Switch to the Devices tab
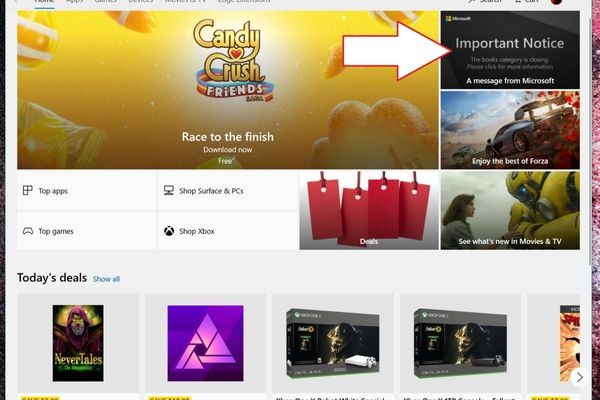600x400 pixels. 140,2
